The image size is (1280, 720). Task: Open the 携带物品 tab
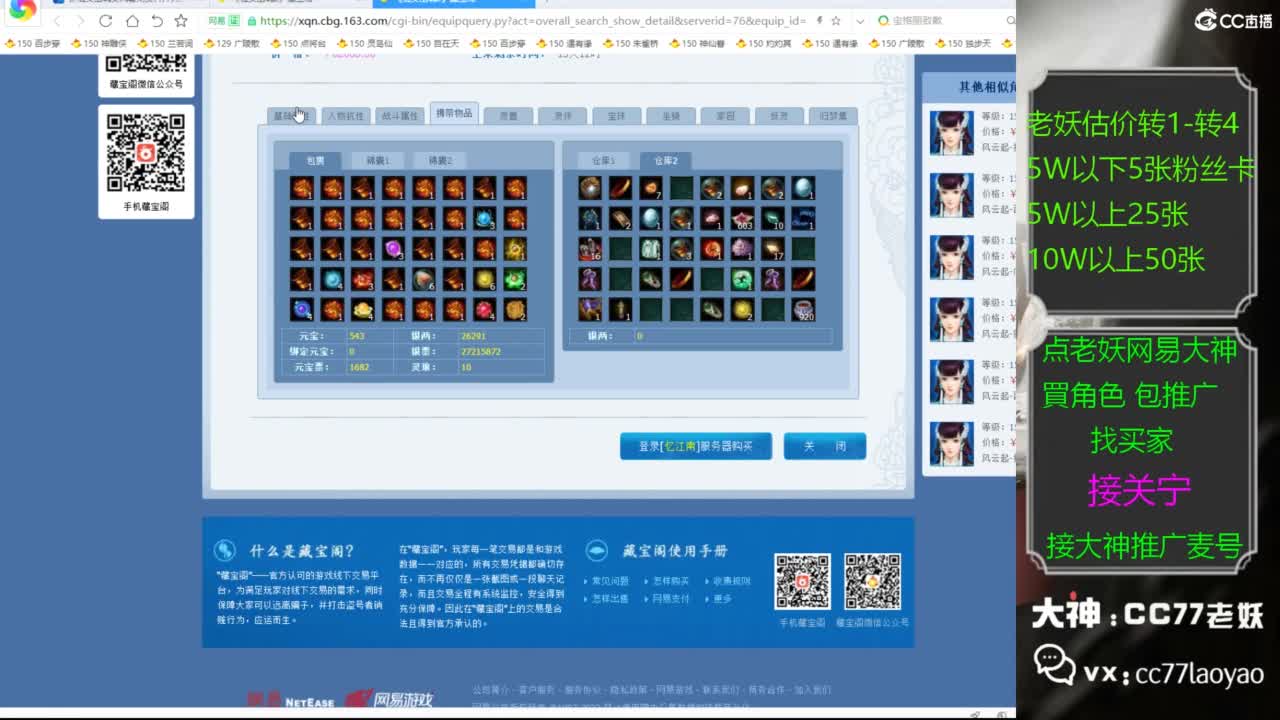click(454, 114)
